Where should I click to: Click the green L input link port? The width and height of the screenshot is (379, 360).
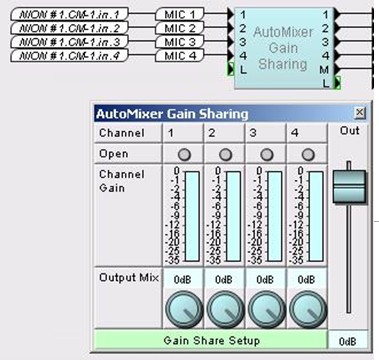pyautogui.click(x=231, y=70)
